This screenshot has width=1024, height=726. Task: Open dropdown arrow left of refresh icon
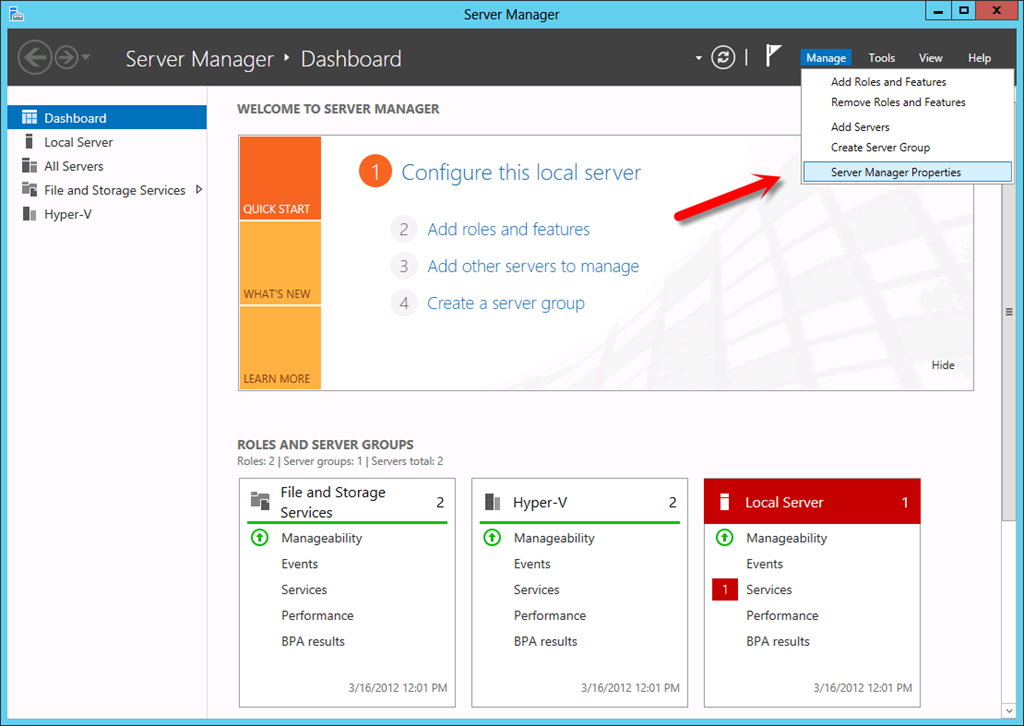point(698,58)
